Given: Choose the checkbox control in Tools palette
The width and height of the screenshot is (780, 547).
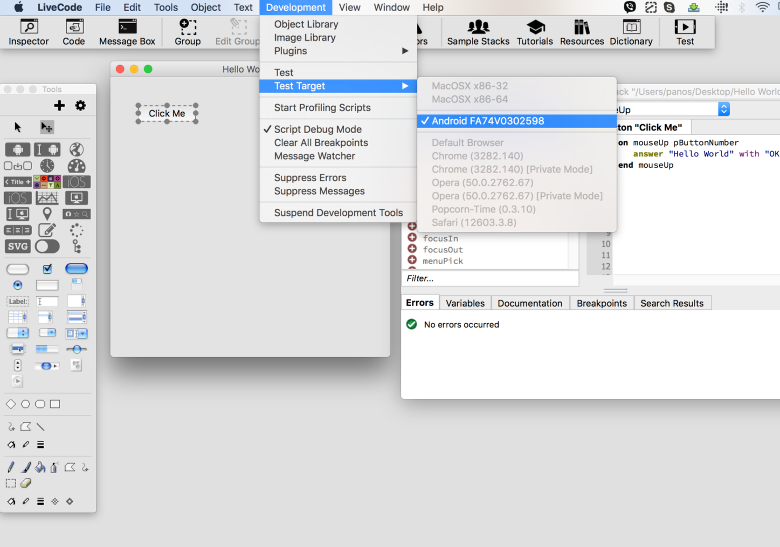Looking at the screenshot, I should (47, 269).
